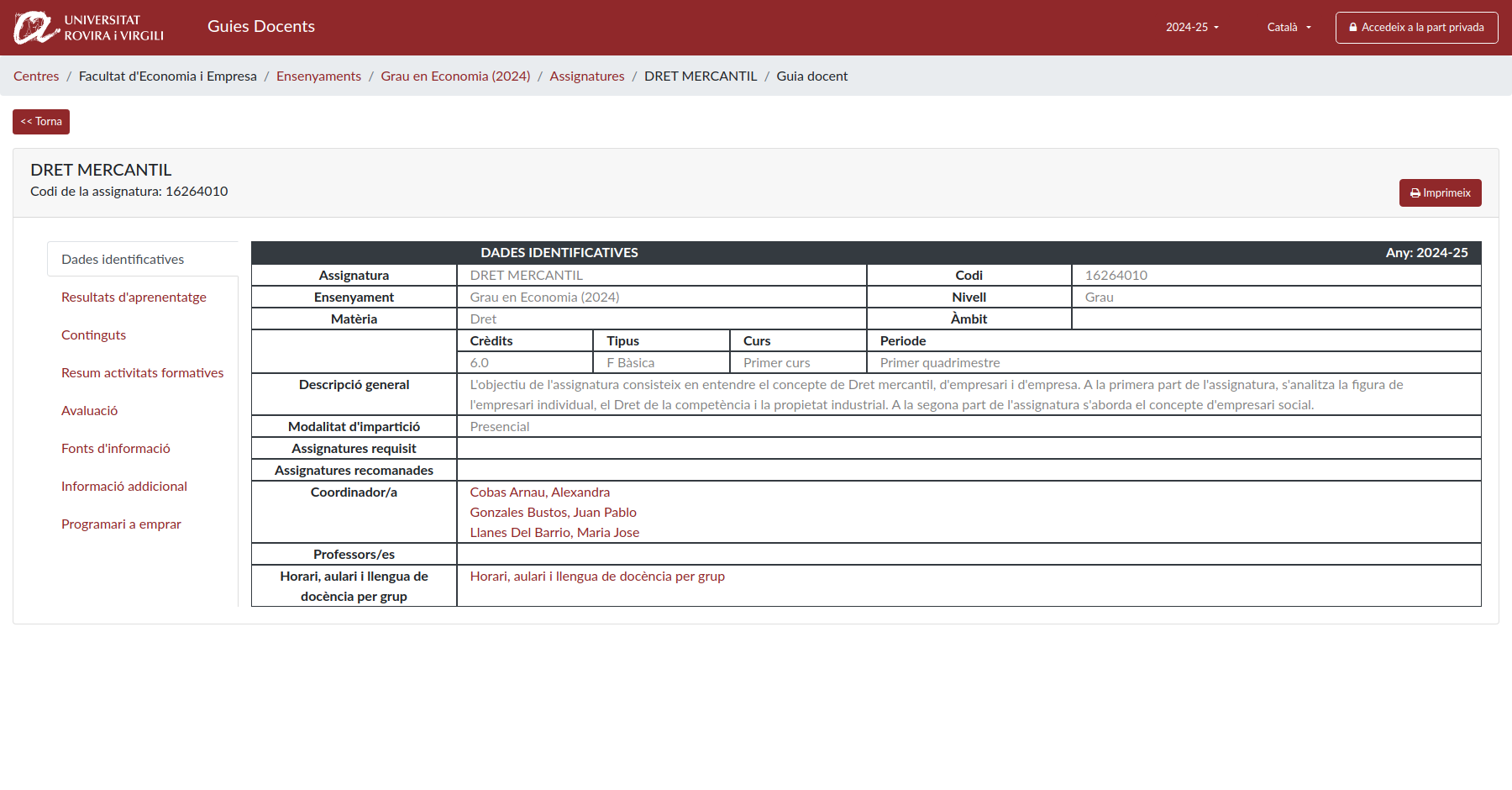Open the Grau en Economia (2024) breadcrumb link

point(454,76)
